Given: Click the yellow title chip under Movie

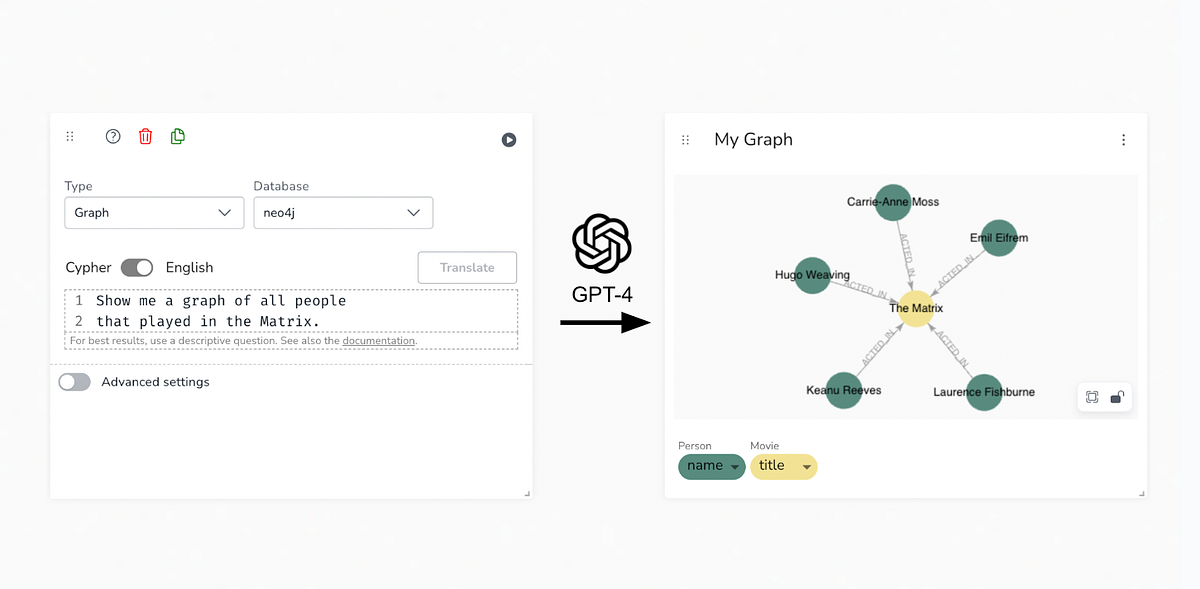Looking at the screenshot, I should [783, 466].
